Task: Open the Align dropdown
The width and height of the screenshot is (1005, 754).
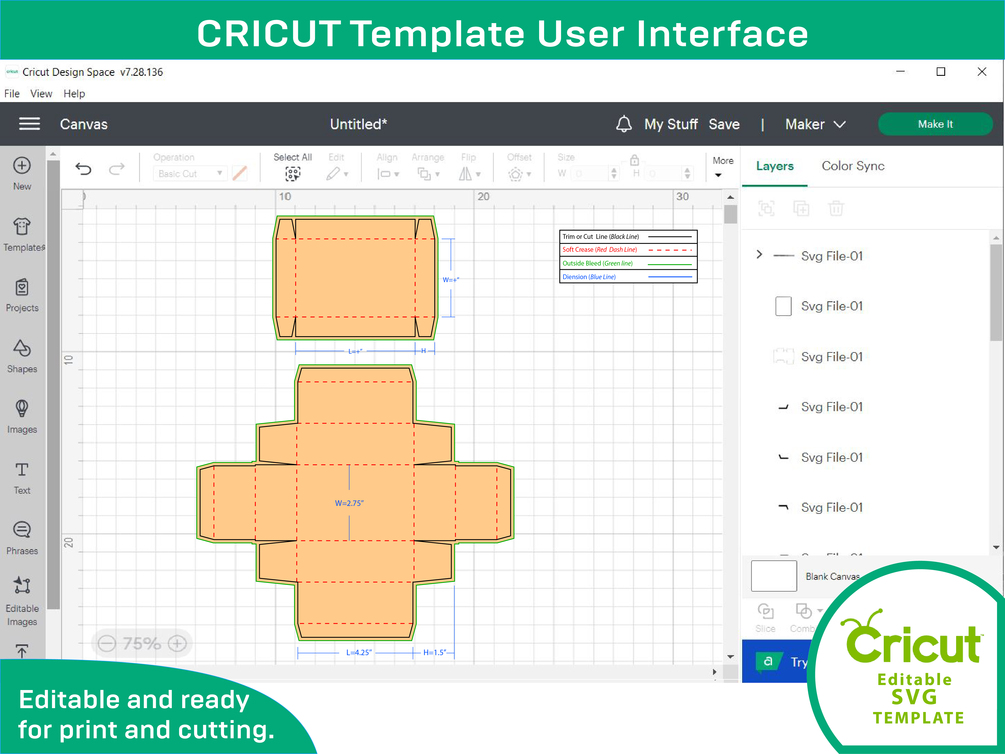Action: tap(388, 174)
